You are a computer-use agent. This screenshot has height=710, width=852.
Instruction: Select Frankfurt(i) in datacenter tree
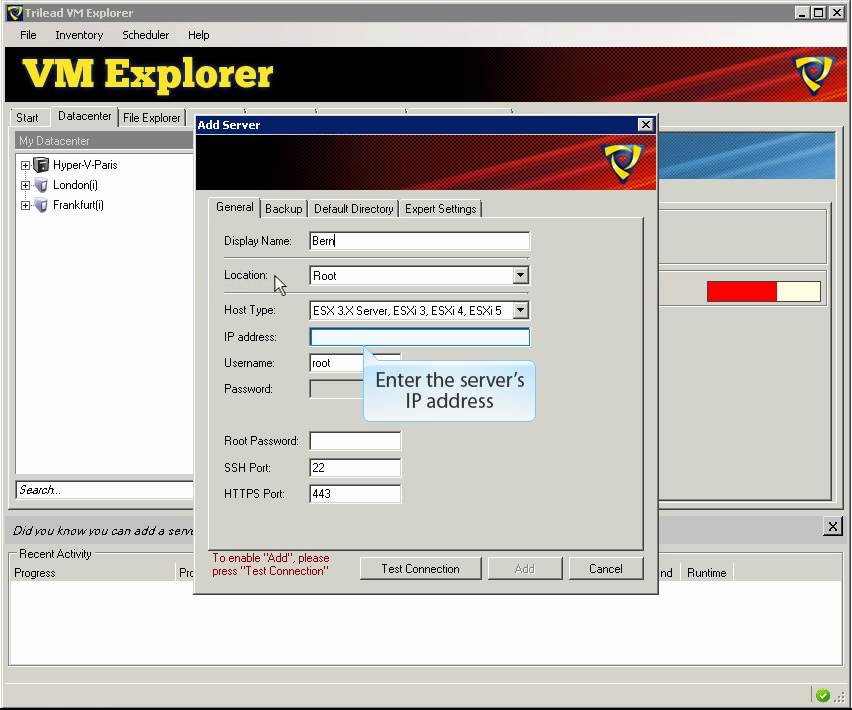[x=78, y=205]
